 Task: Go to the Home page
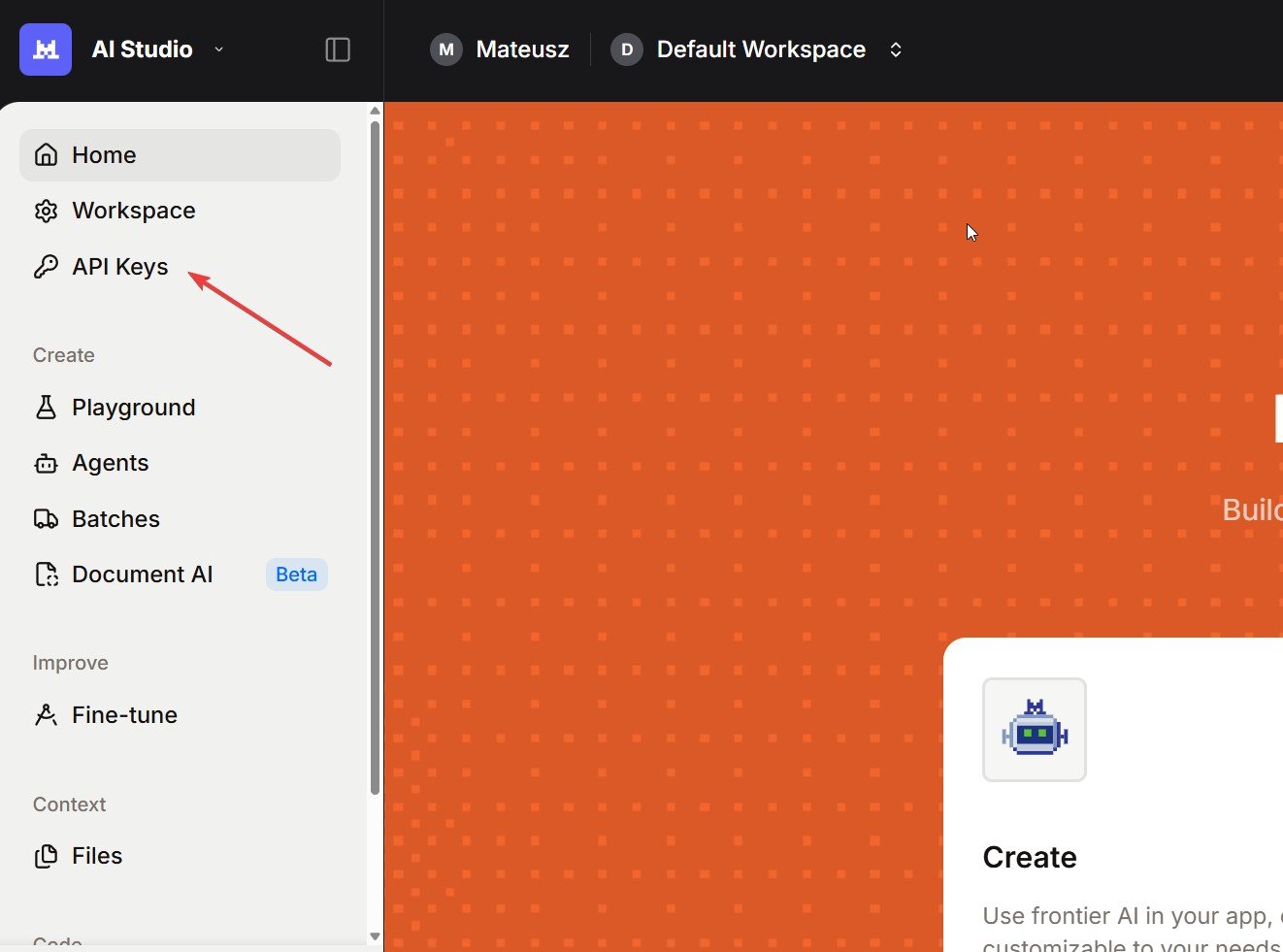(104, 155)
